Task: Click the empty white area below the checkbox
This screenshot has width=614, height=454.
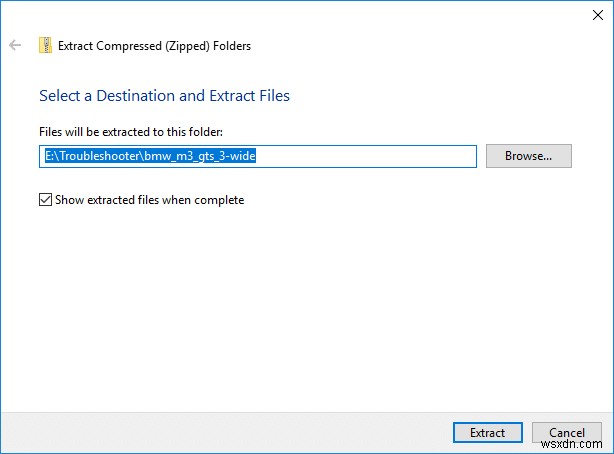Action: click(x=300, y=300)
